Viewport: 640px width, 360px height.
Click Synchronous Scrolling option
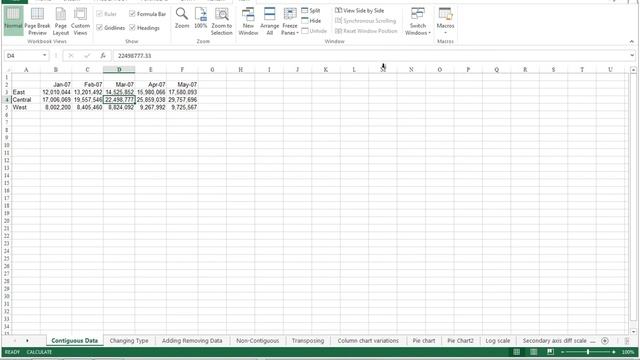366,21
